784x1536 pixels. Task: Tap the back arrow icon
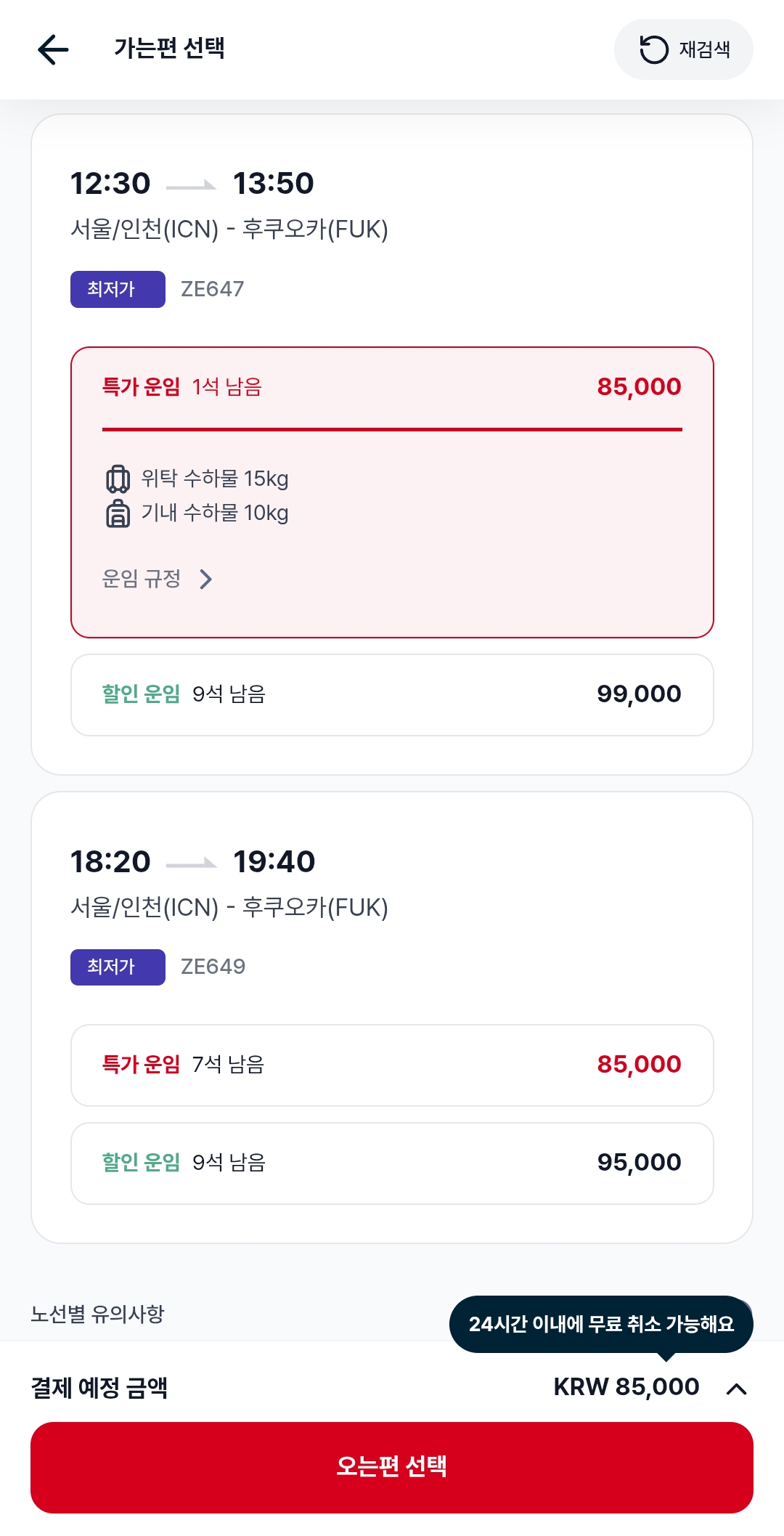tap(53, 49)
